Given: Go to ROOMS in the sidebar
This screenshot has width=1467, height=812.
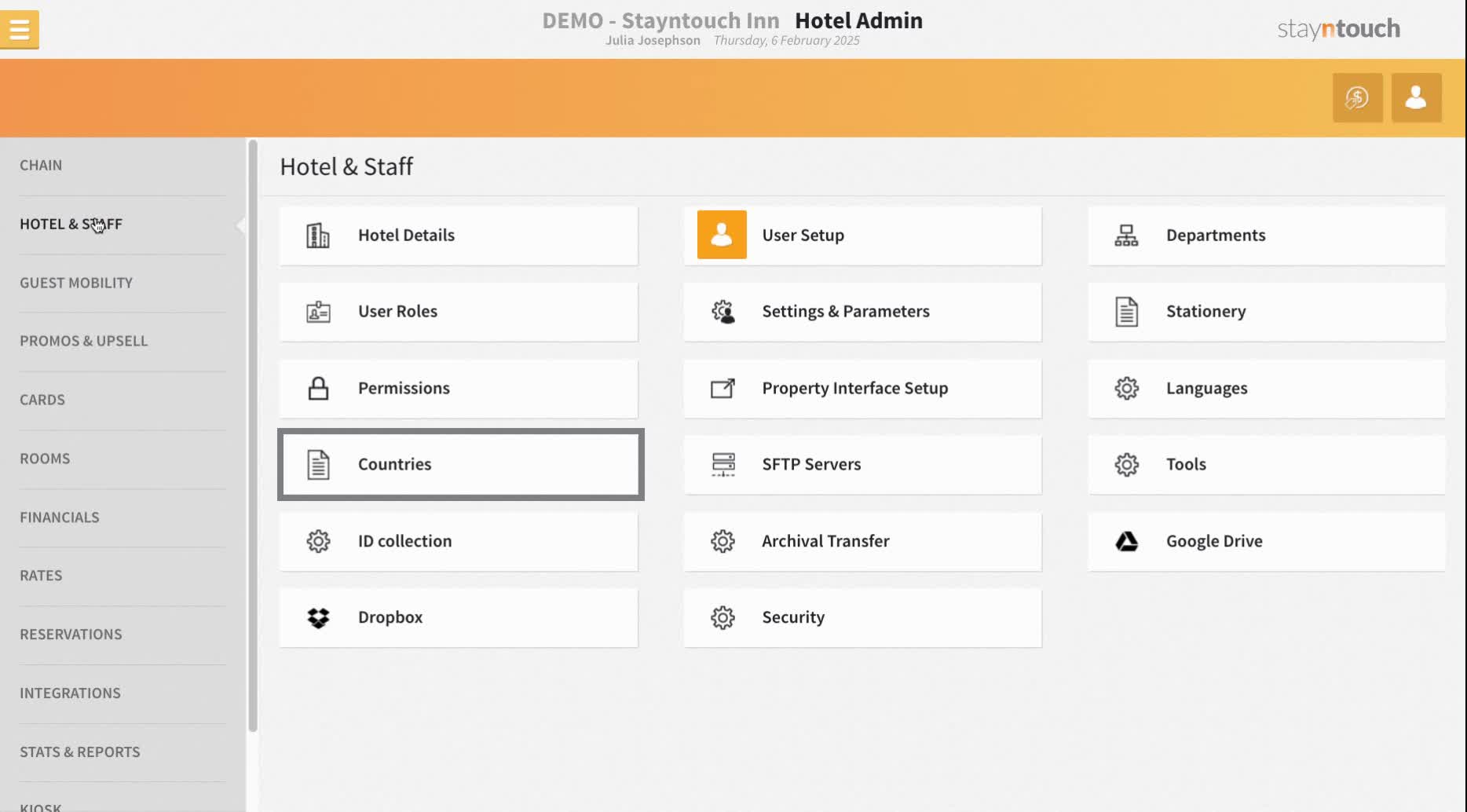Looking at the screenshot, I should pyautogui.click(x=45, y=459).
